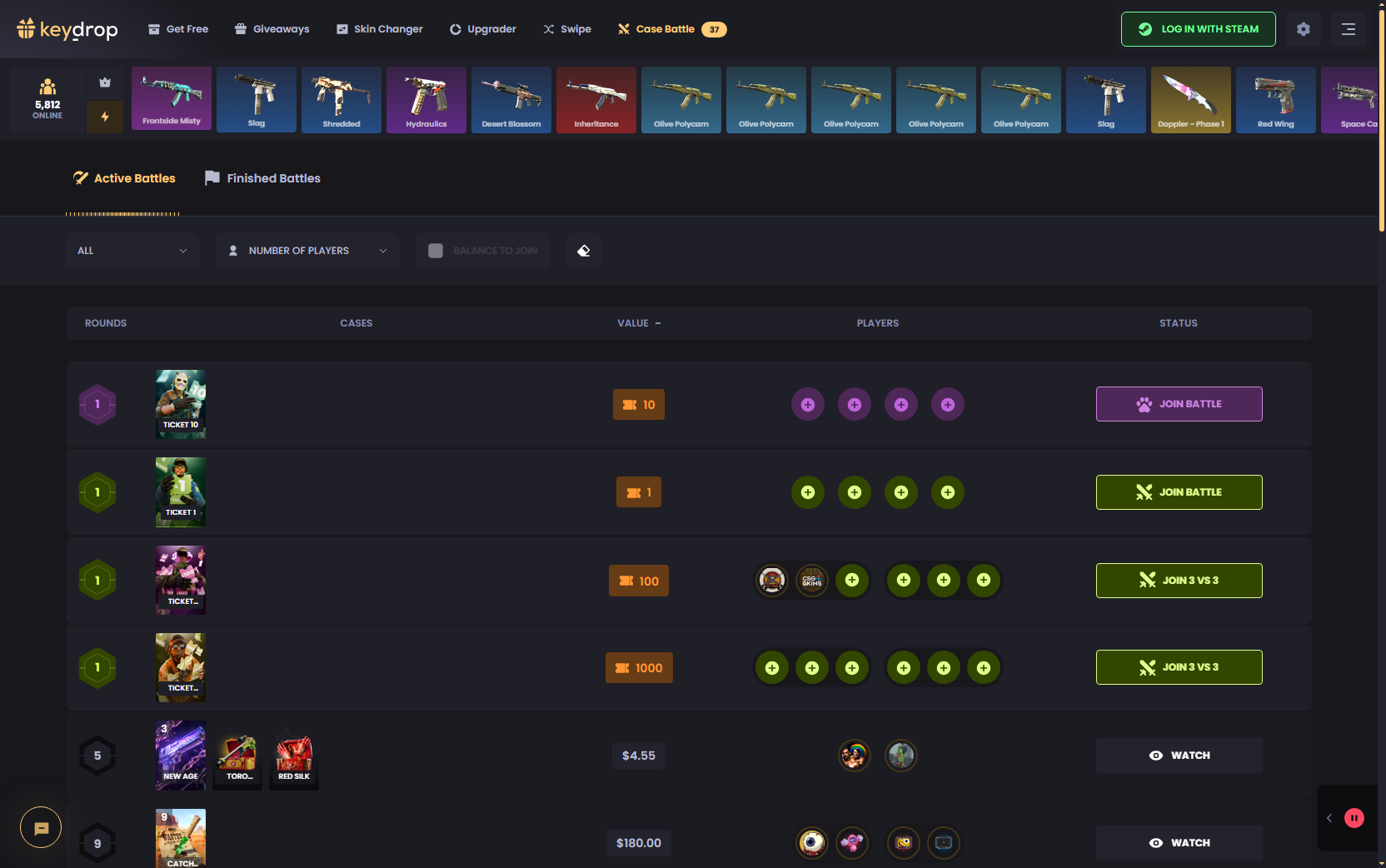Click the Red Wing pistol drop

click(1276, 100)
